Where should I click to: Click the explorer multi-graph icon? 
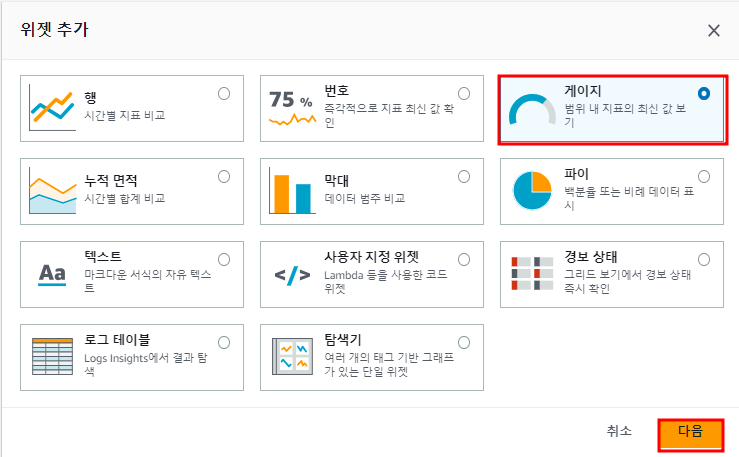tap(292, 357)
